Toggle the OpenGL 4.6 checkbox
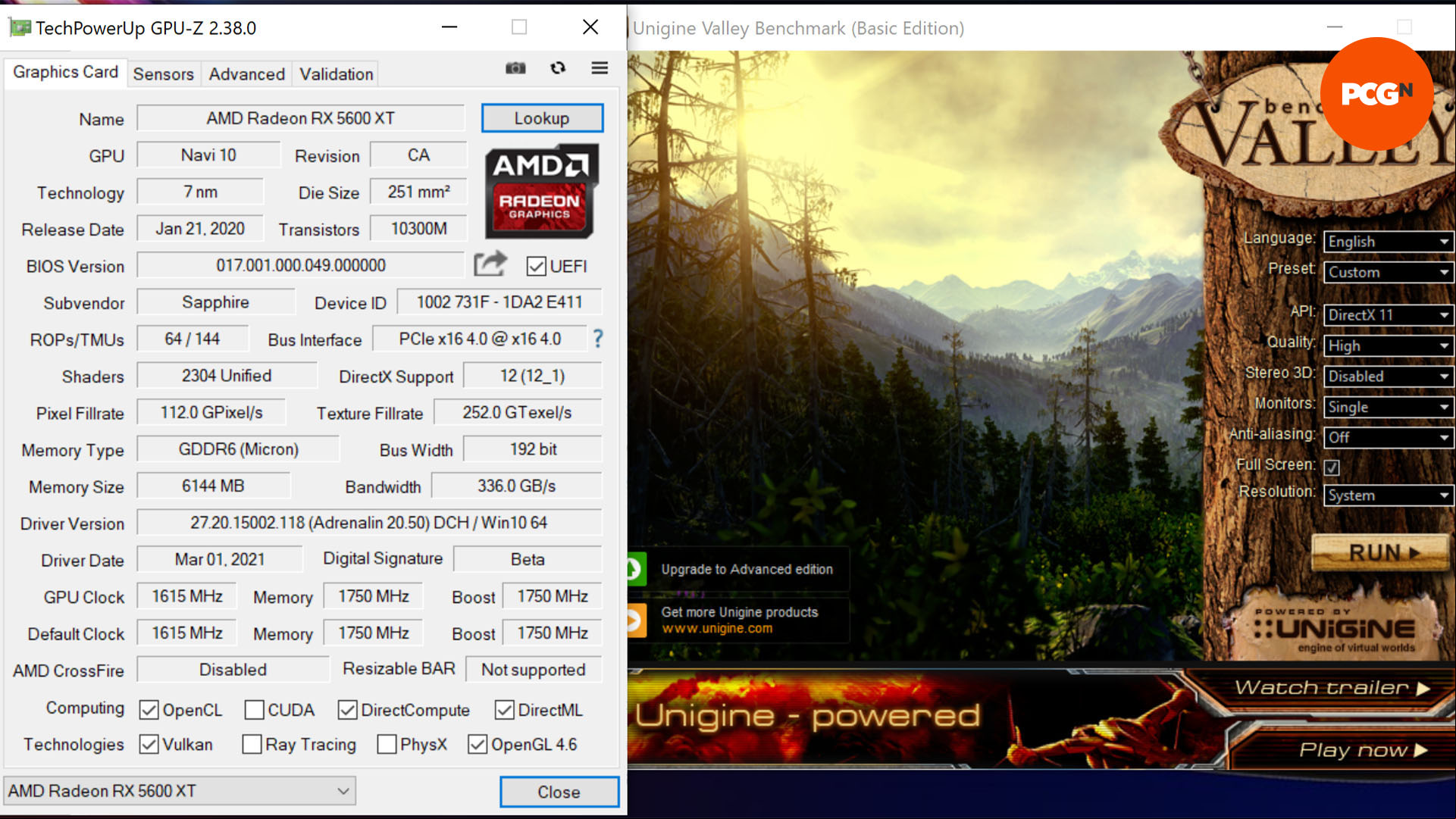 (x=478, y=745)
